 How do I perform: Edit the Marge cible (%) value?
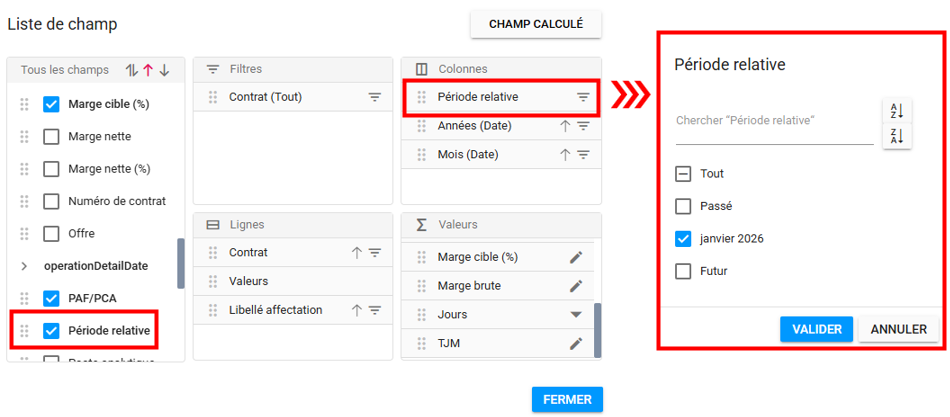pyautogui.click(x=576, y=257)
